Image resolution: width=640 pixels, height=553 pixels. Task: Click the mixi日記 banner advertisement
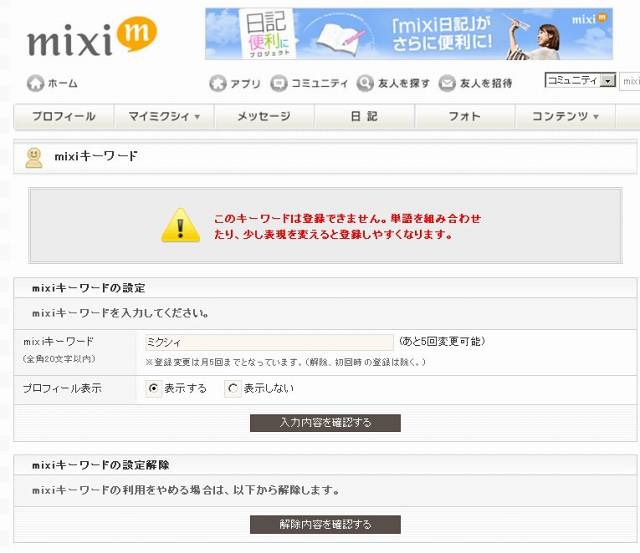409,34
